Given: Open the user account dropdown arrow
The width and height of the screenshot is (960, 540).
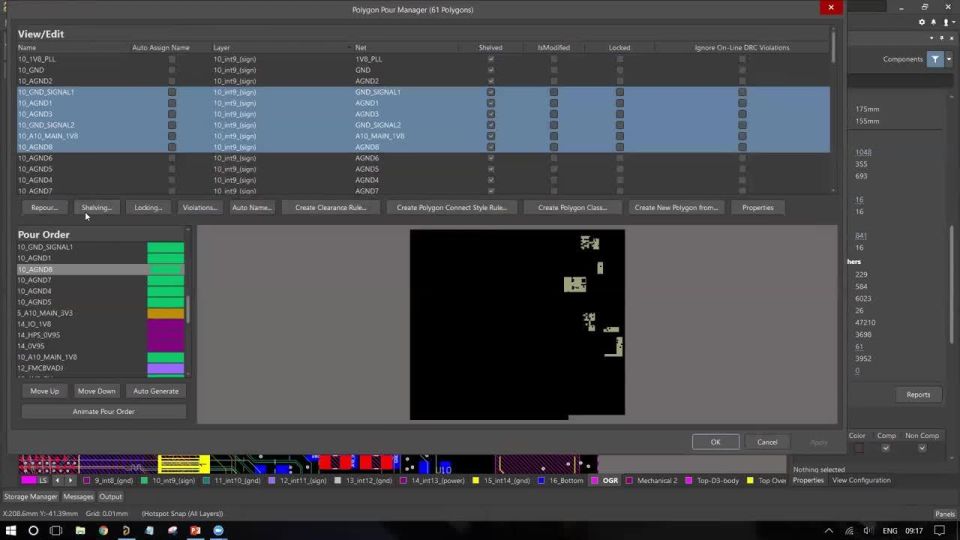Looking at the screenshot, I should [953, 23].
